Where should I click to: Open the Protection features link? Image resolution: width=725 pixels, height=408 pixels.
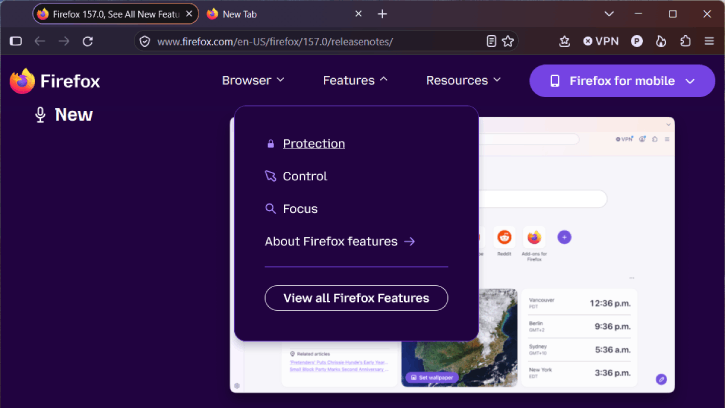(313, 143)
